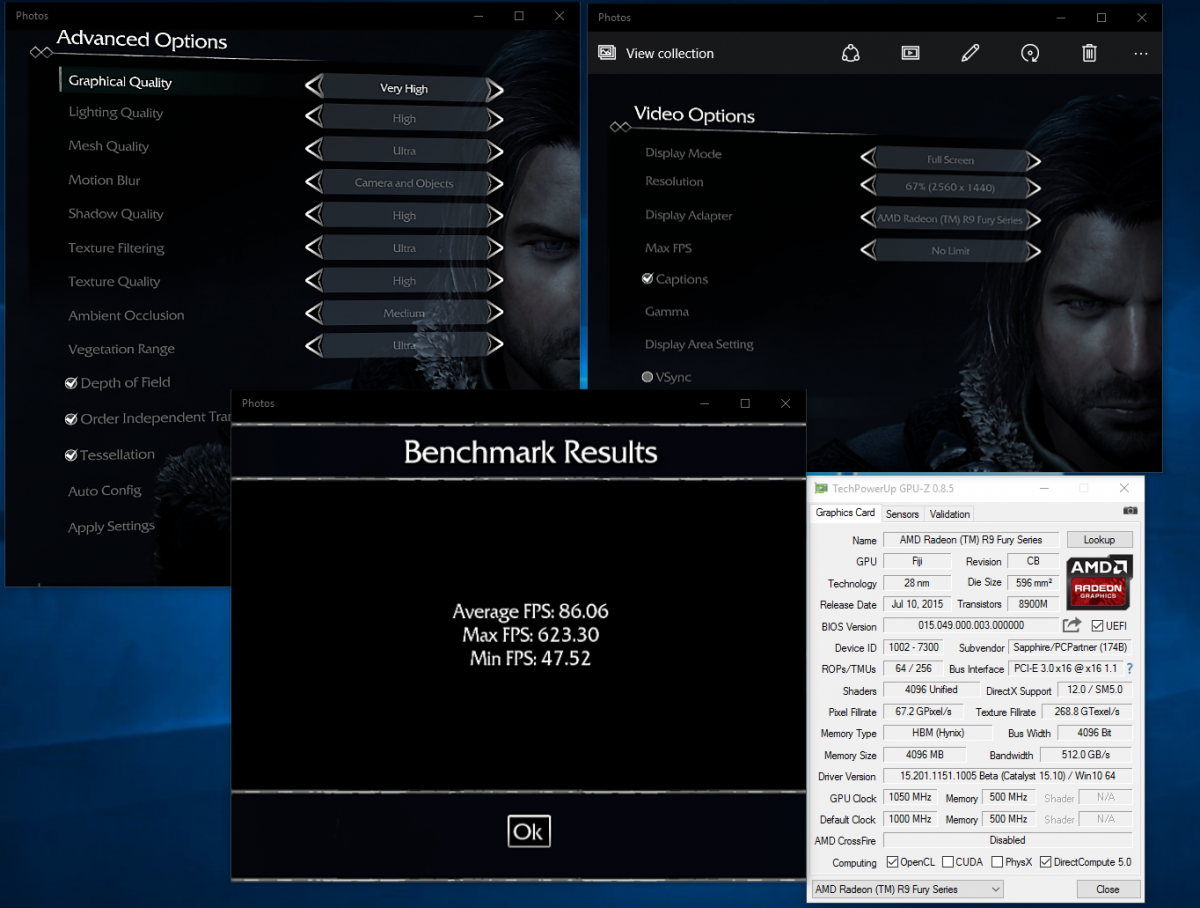Viewport: 1200px width, 908px height.
Task: Click the View collection picture icon
Action: (x=606, y=53)
